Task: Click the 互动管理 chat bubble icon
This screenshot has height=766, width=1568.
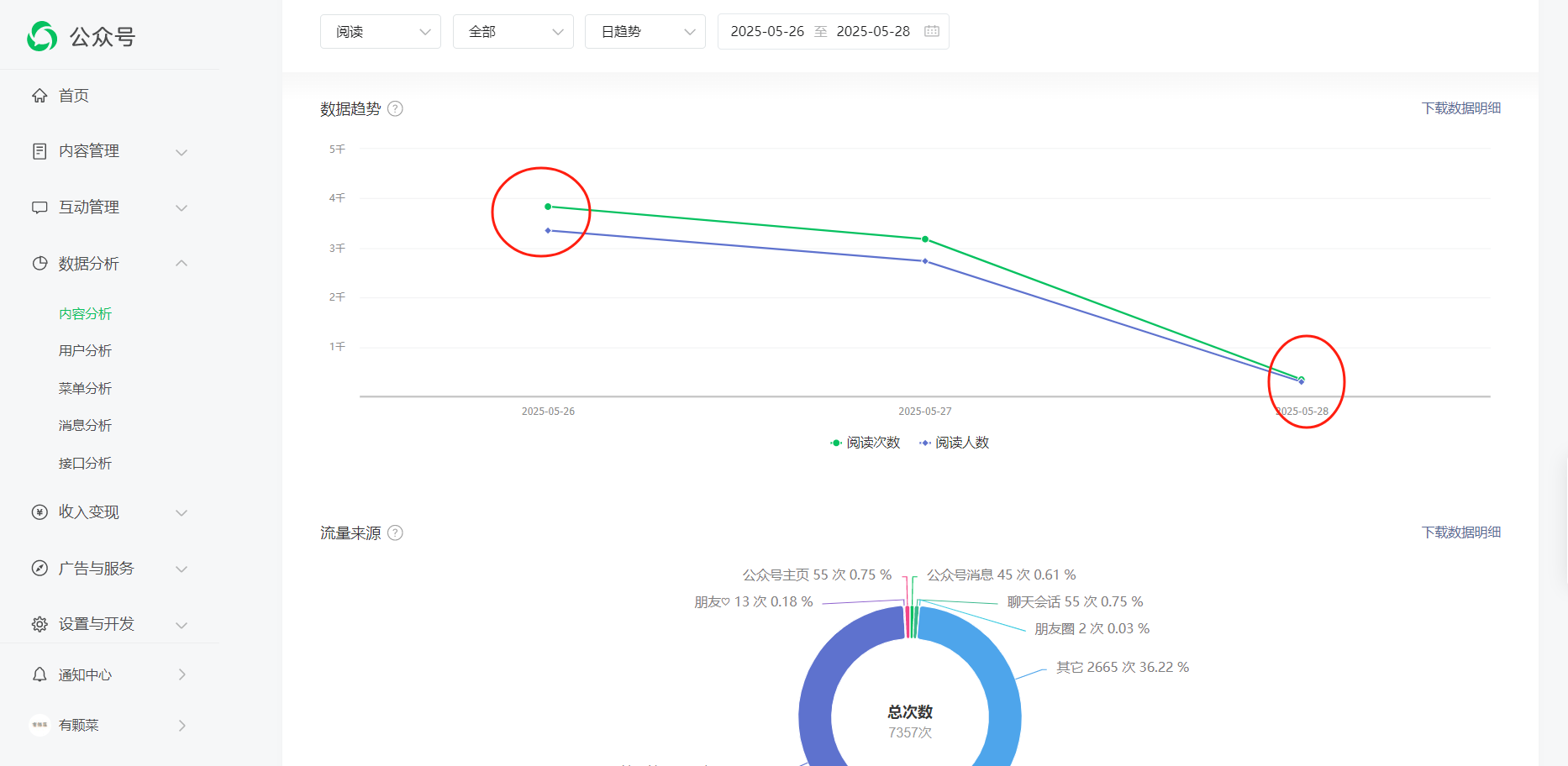Action: tap(39, 207)
